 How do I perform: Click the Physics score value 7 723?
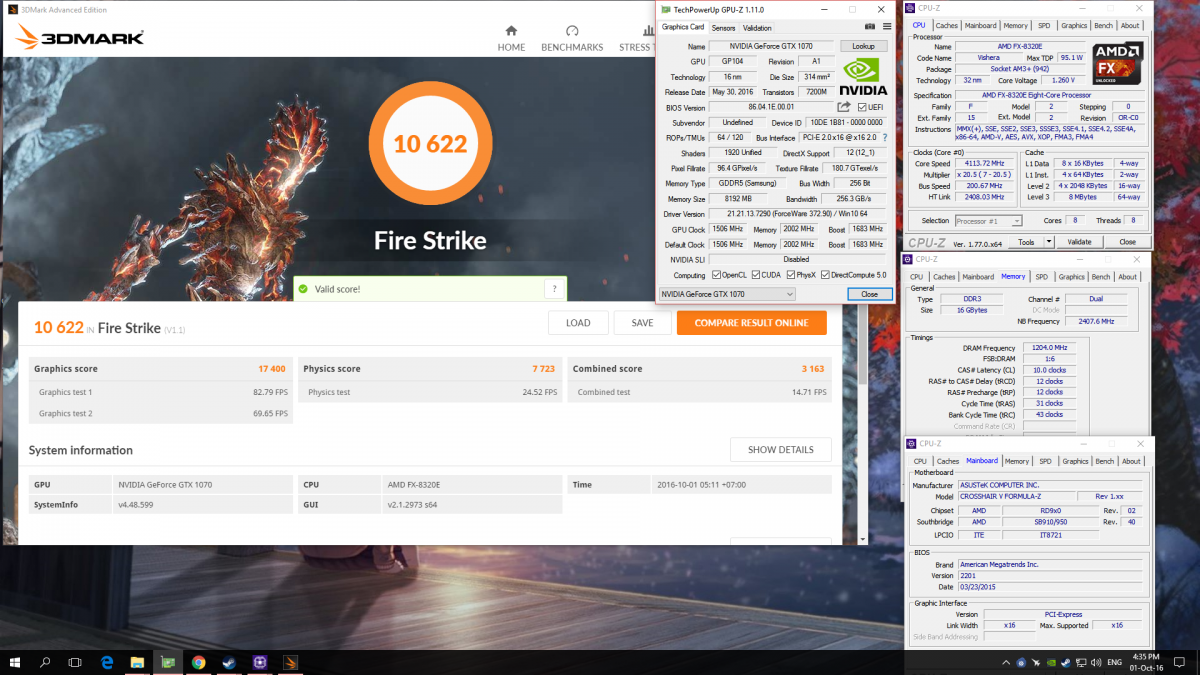click(543, 369)
